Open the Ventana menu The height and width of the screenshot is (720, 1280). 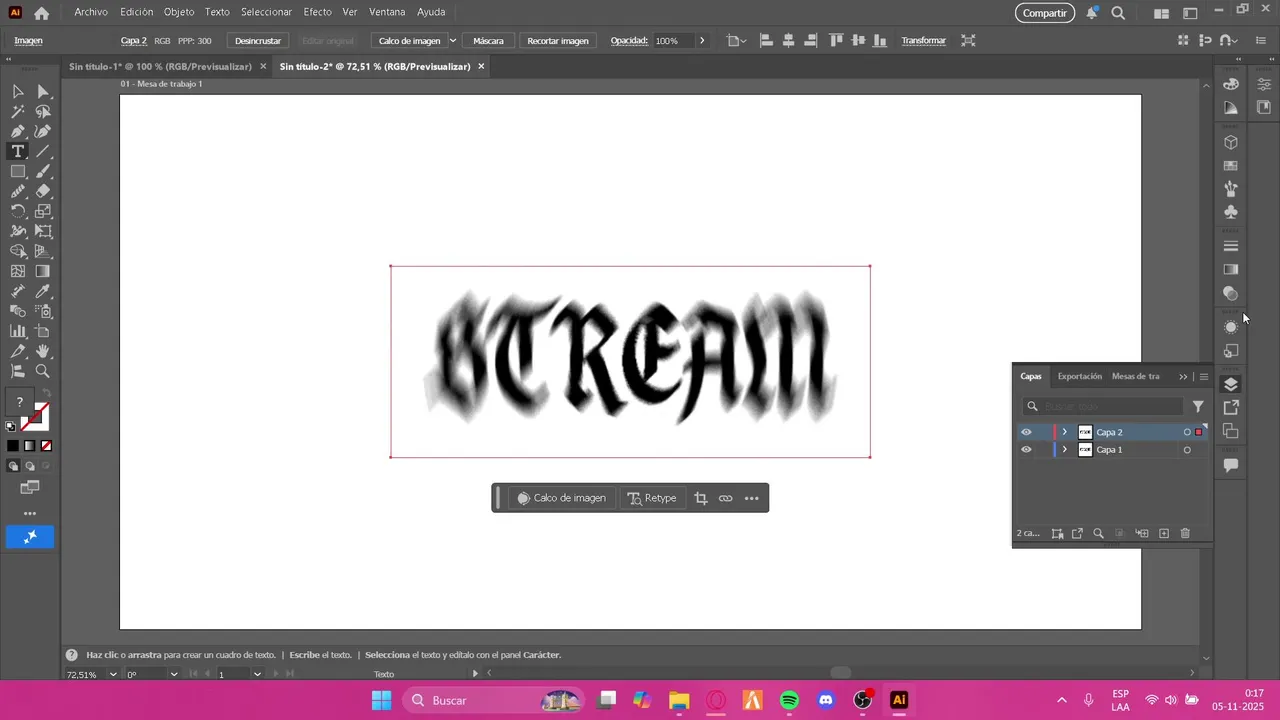click(387, 12)
